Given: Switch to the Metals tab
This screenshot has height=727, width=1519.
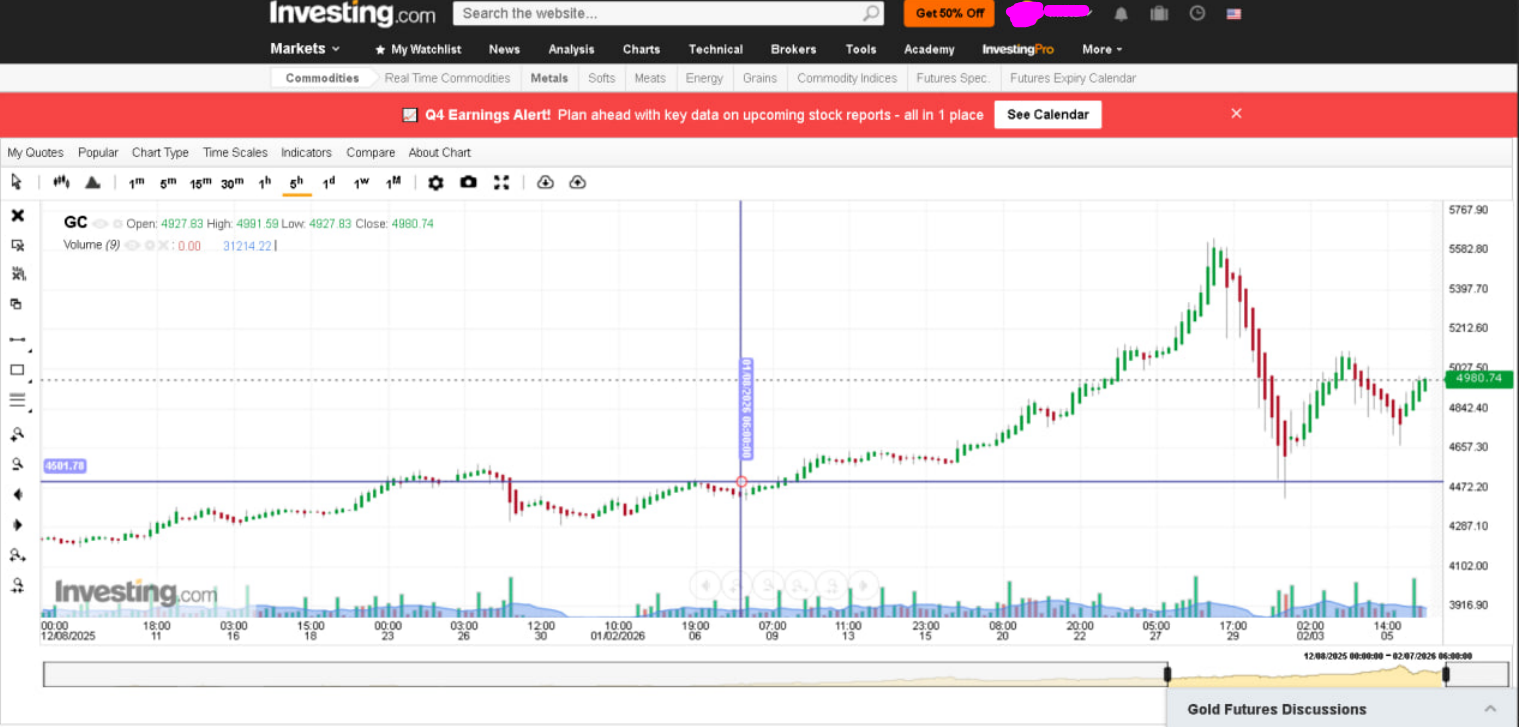Looking at the screenshot, I should pyautogui.click(x=549, y=77).
